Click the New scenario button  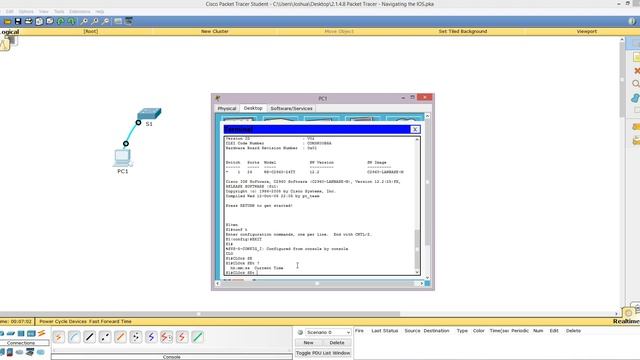click(308, 343)
